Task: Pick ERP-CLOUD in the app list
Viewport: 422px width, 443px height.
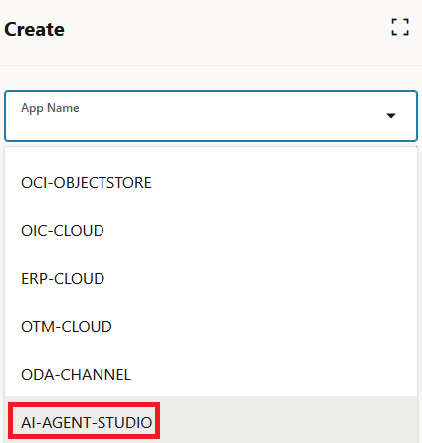Action: 211,279
